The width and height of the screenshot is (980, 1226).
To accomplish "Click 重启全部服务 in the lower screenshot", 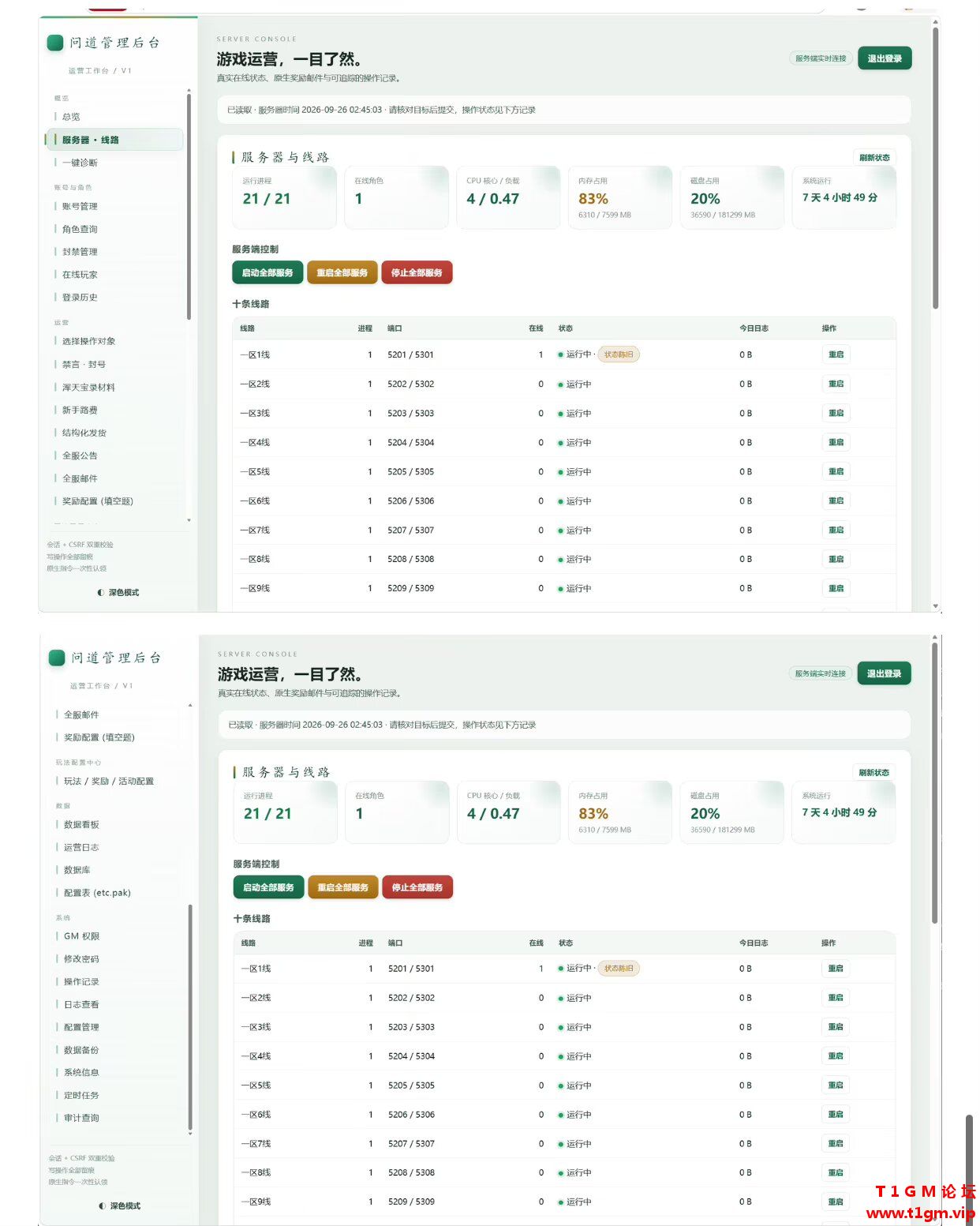I will click(343, 887).
